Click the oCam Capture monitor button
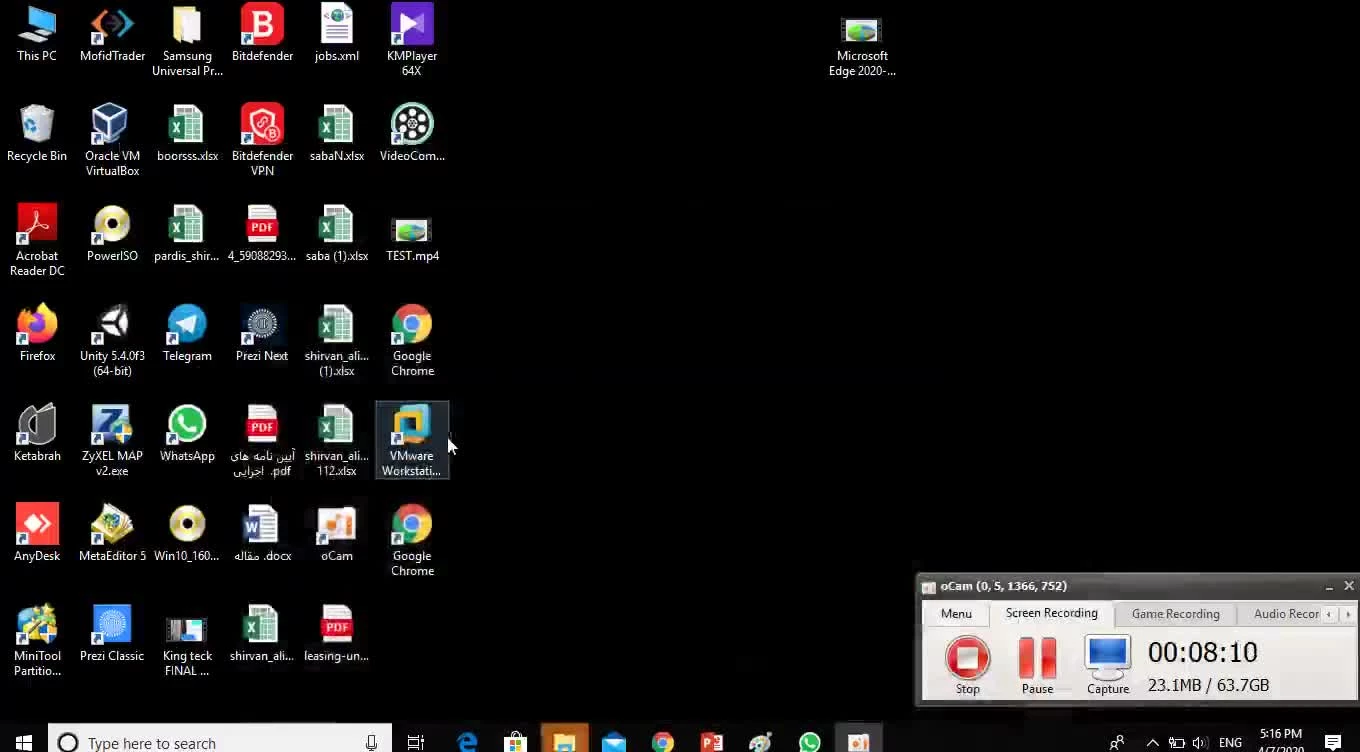The width and height of the screenshot is (1360, 752). point(1107,664)
